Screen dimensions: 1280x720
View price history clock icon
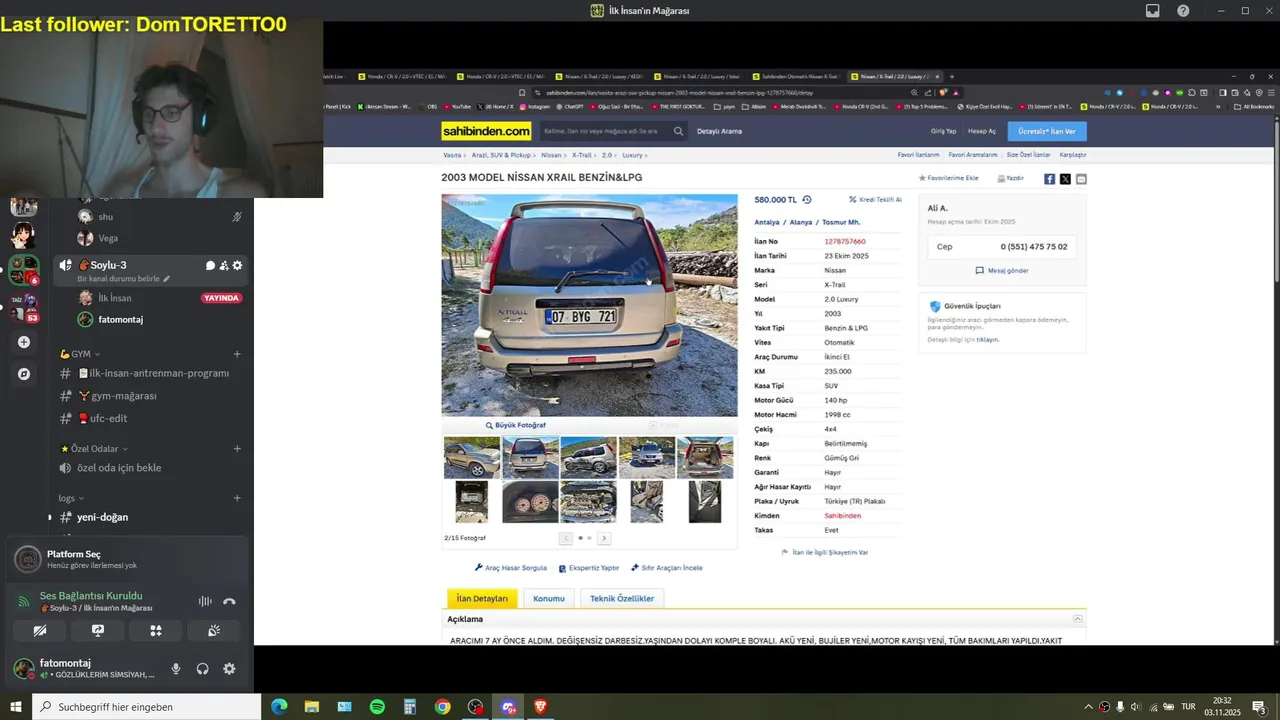[807, 200]
